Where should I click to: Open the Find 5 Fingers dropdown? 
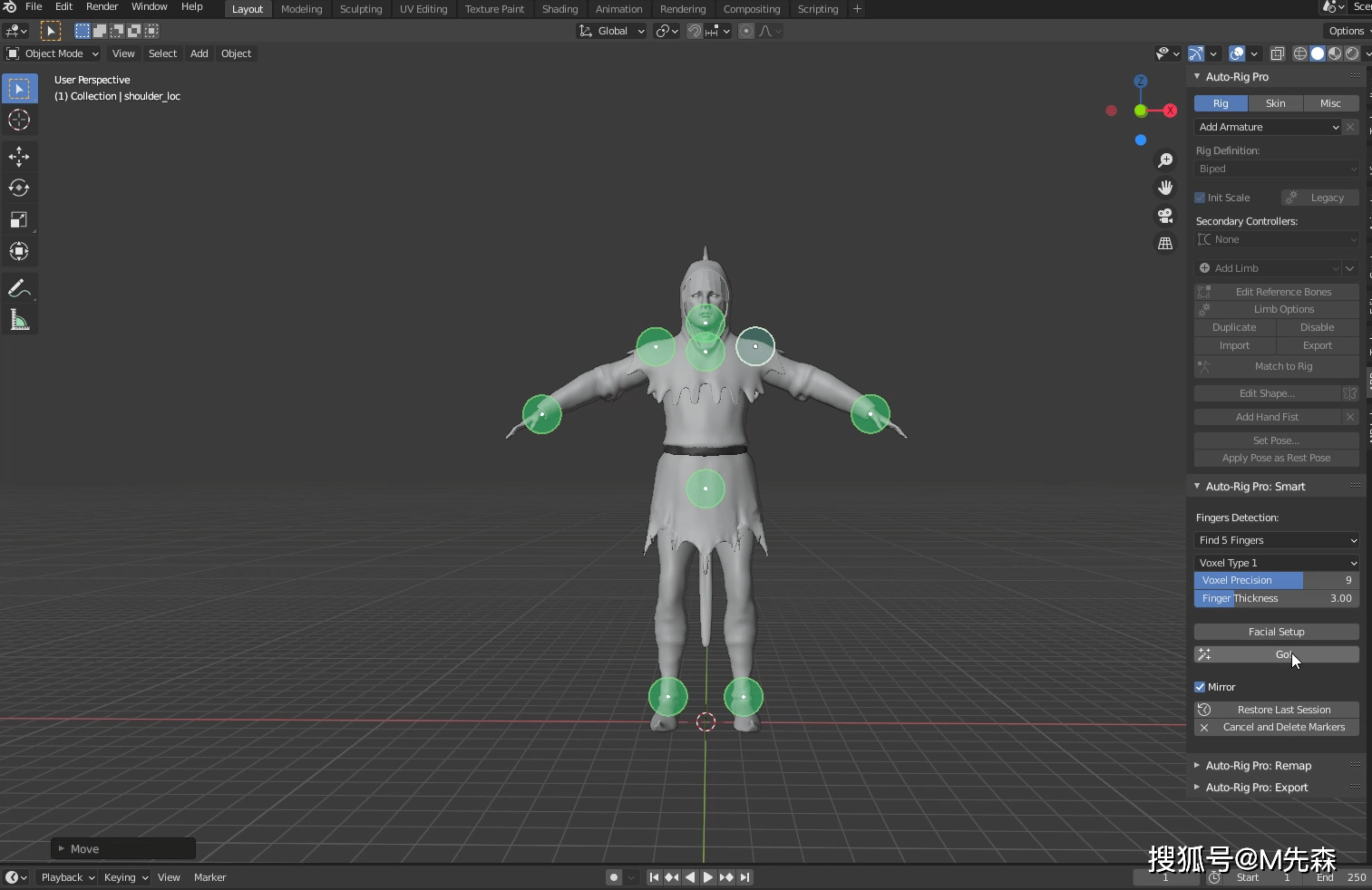[x=1276, y=540]
